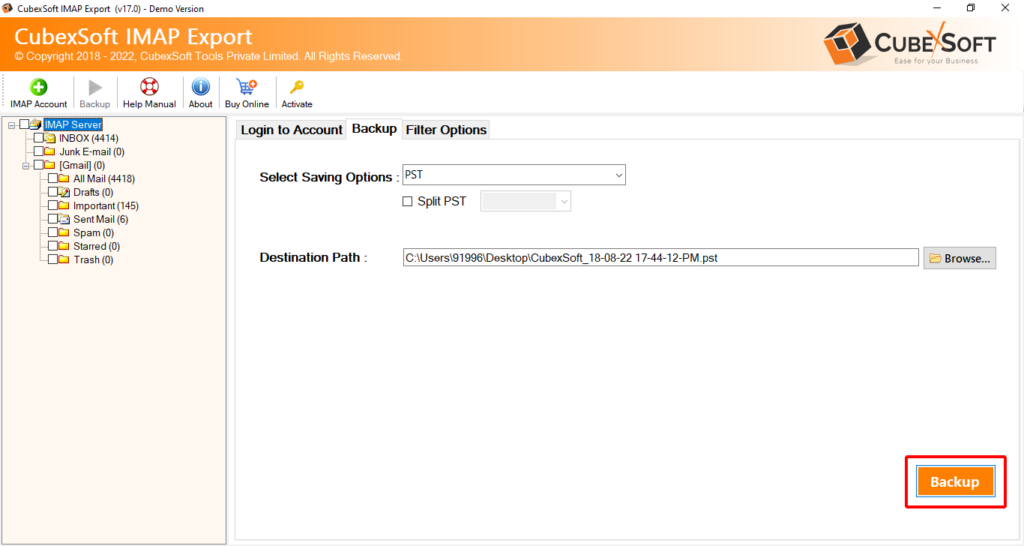Check the Starred (0) checkbox

[53, 246]
